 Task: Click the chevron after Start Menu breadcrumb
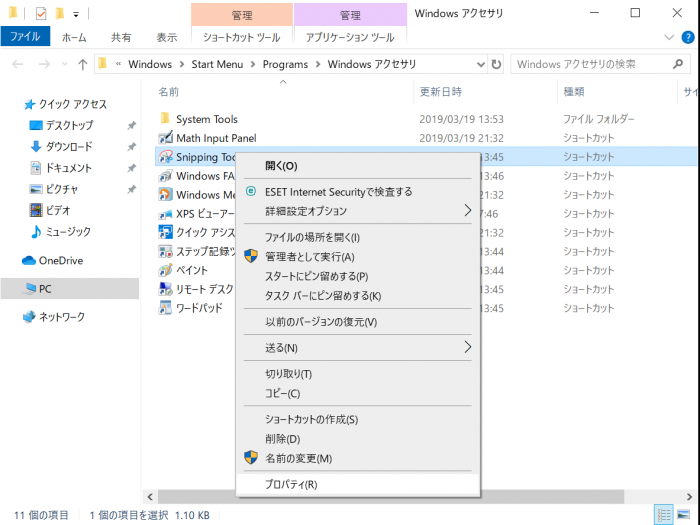[253, 64]
